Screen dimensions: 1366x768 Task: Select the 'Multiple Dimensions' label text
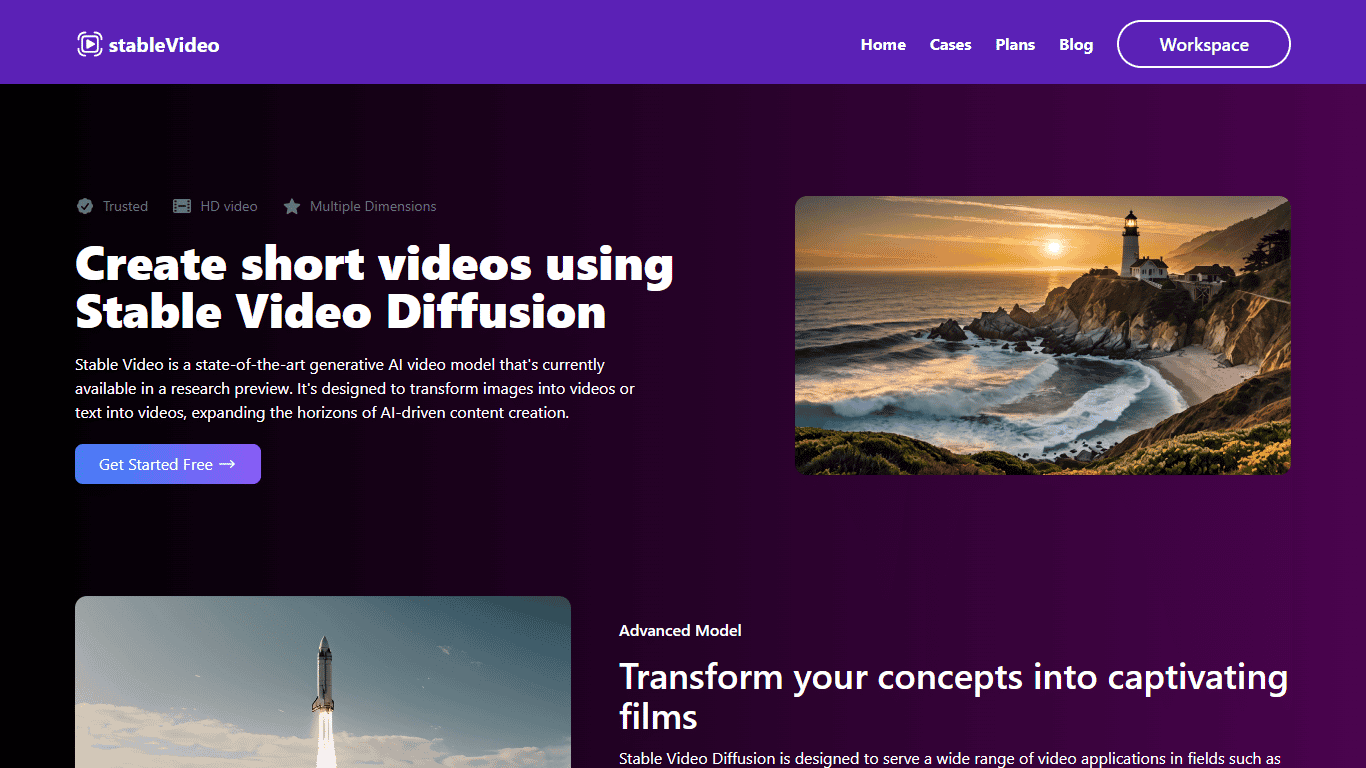point(373,206)
